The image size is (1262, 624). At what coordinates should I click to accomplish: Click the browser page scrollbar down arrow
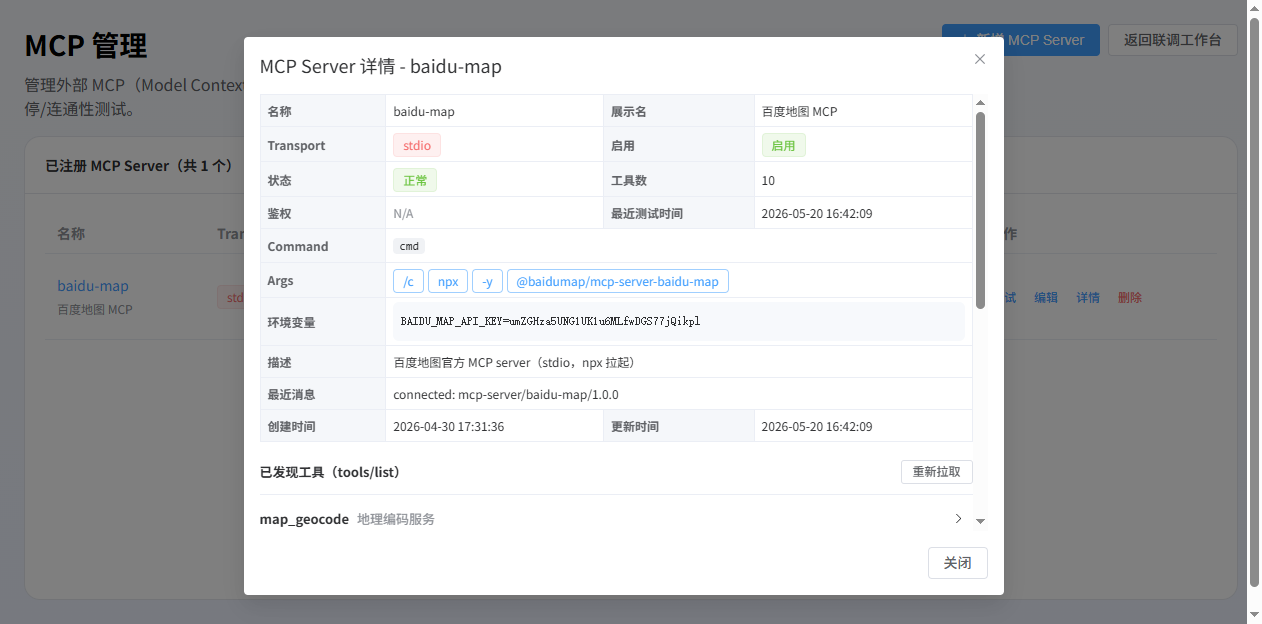click(x=1254, y=615)
